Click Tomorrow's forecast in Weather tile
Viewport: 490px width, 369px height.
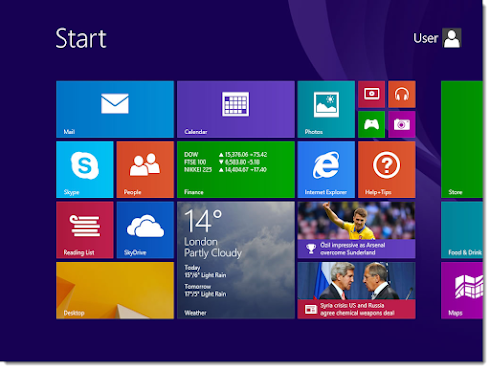pos(205,290)
